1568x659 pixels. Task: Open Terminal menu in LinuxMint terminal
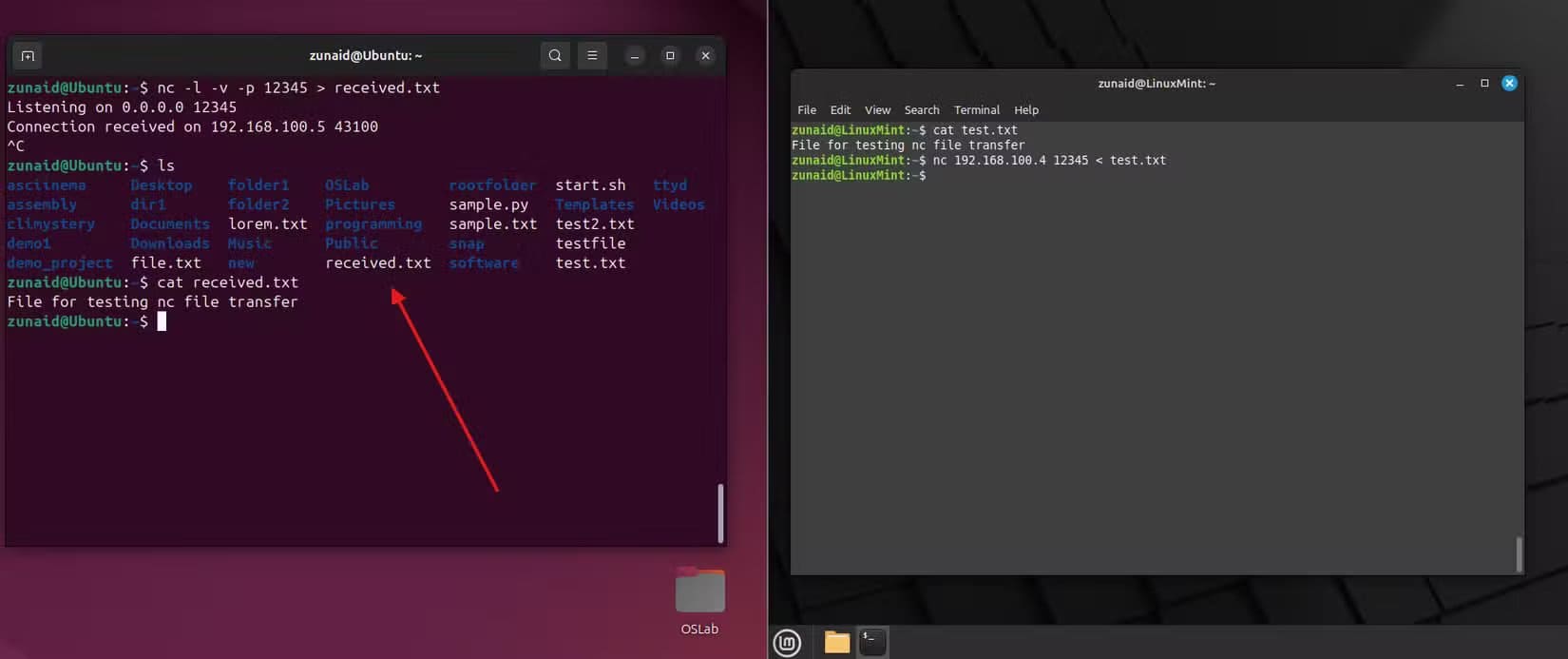click(977, 110)
